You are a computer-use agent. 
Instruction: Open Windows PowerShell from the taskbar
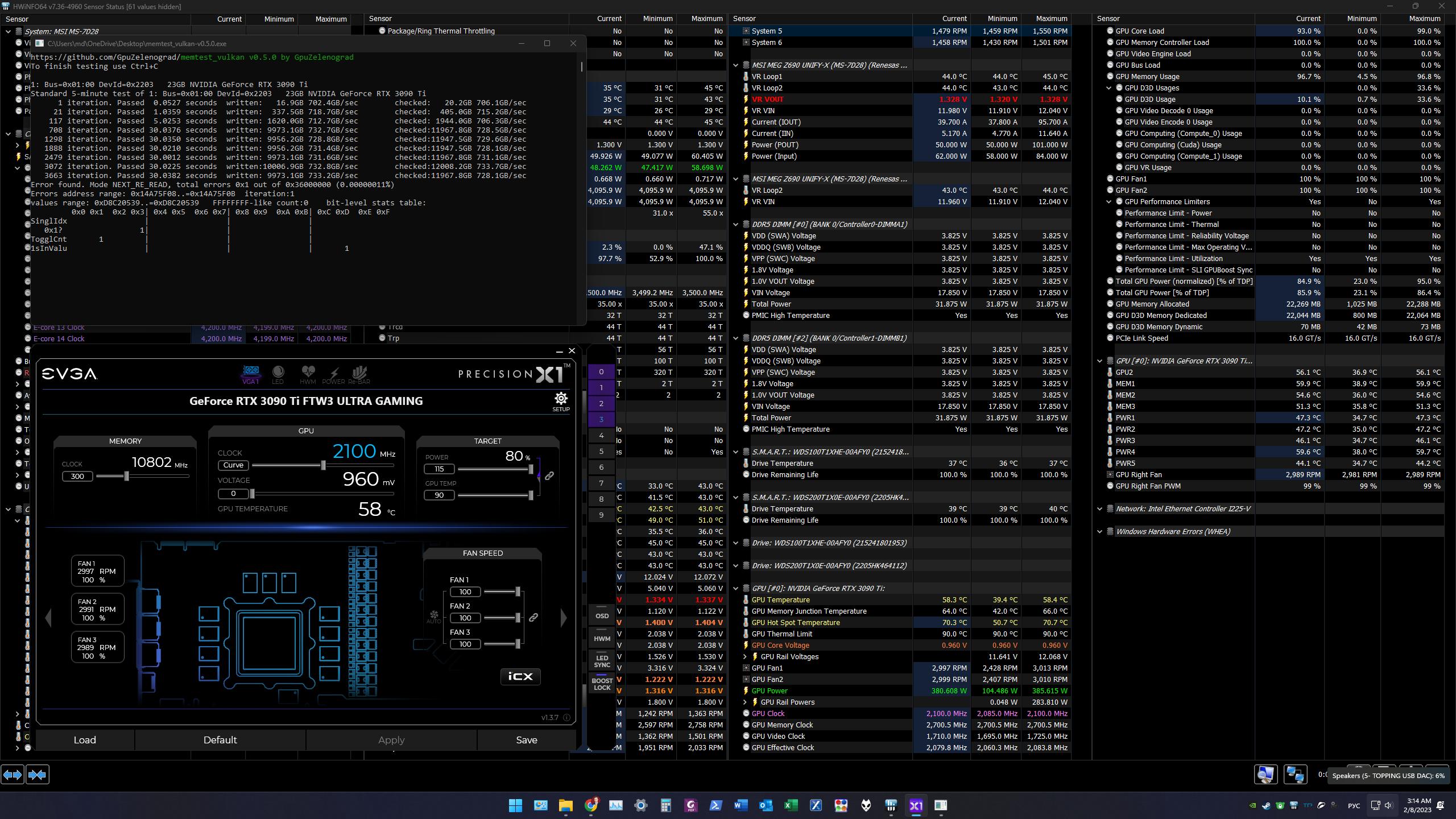point(715,805)
